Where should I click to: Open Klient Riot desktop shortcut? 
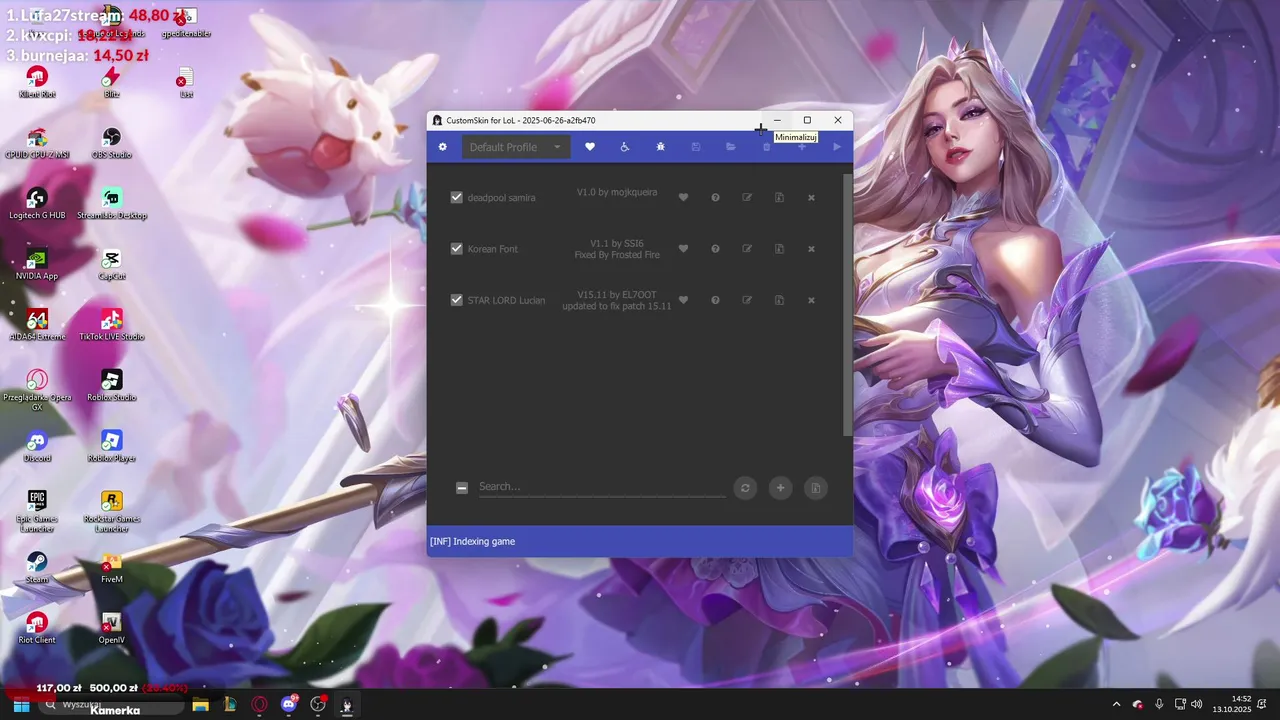(x=37, y=82)
